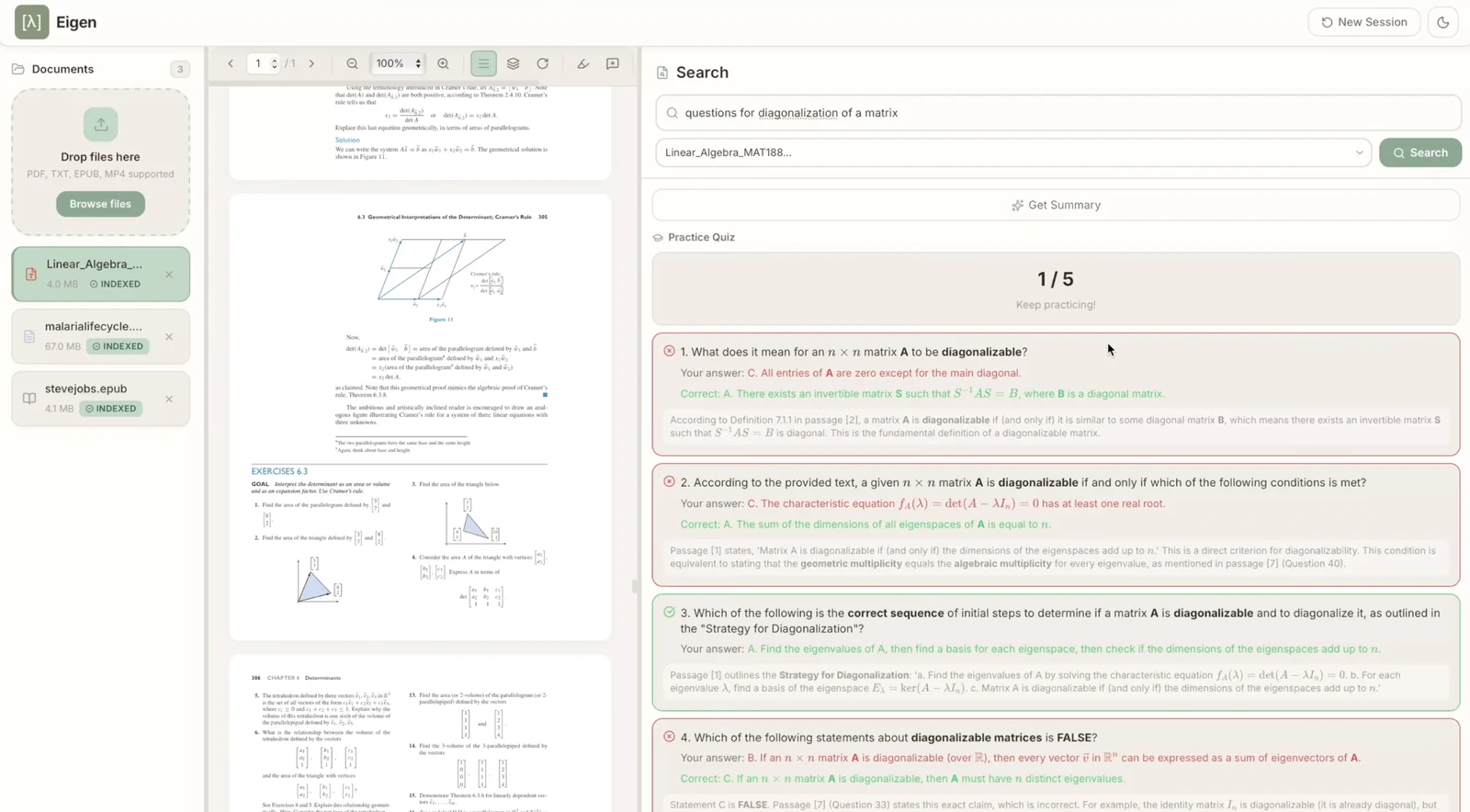Focus the search query field
Image resolution: width=1470 pixels, height=812 pixels.
(x=1058, y=113)
